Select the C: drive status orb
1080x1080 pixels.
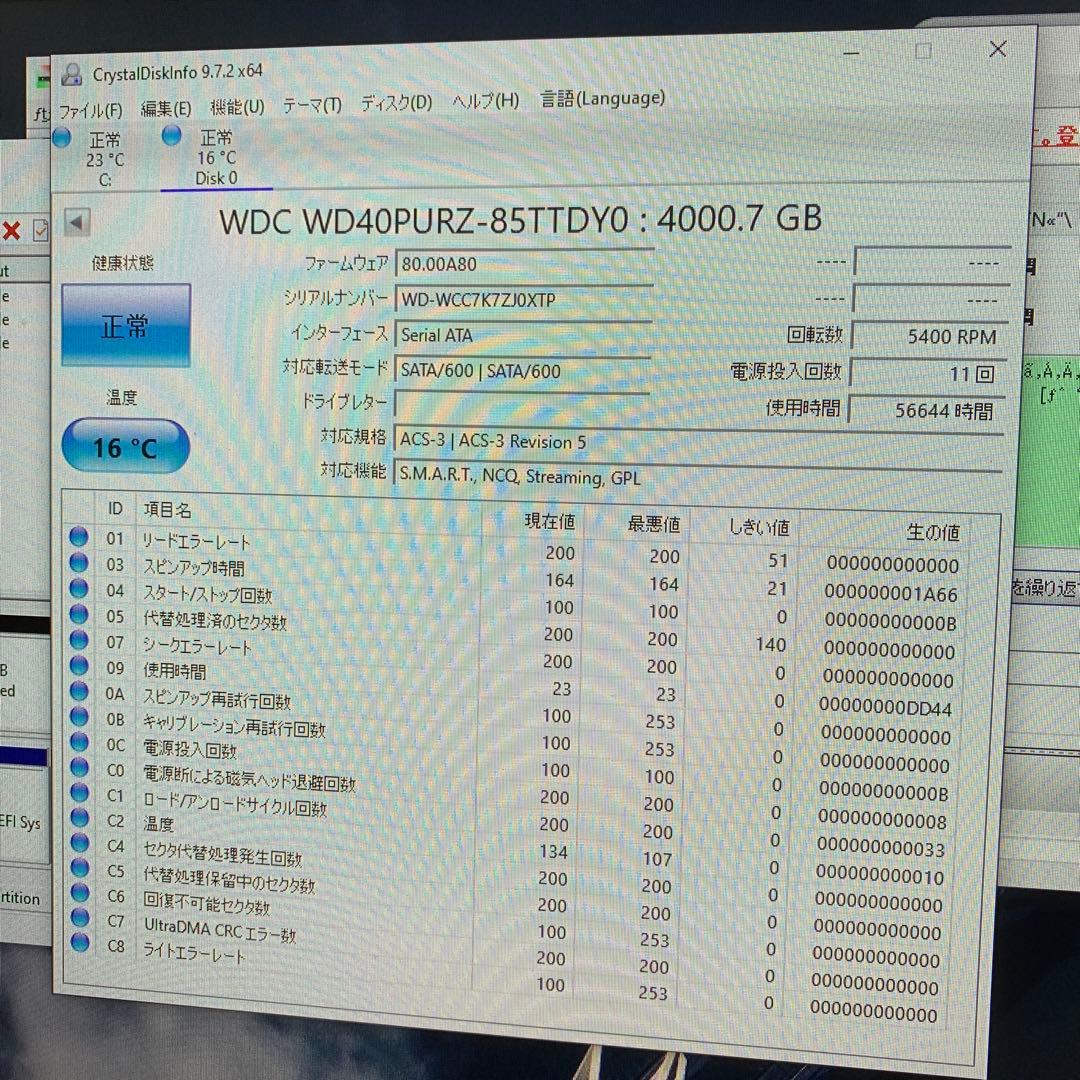coord(62,137)
